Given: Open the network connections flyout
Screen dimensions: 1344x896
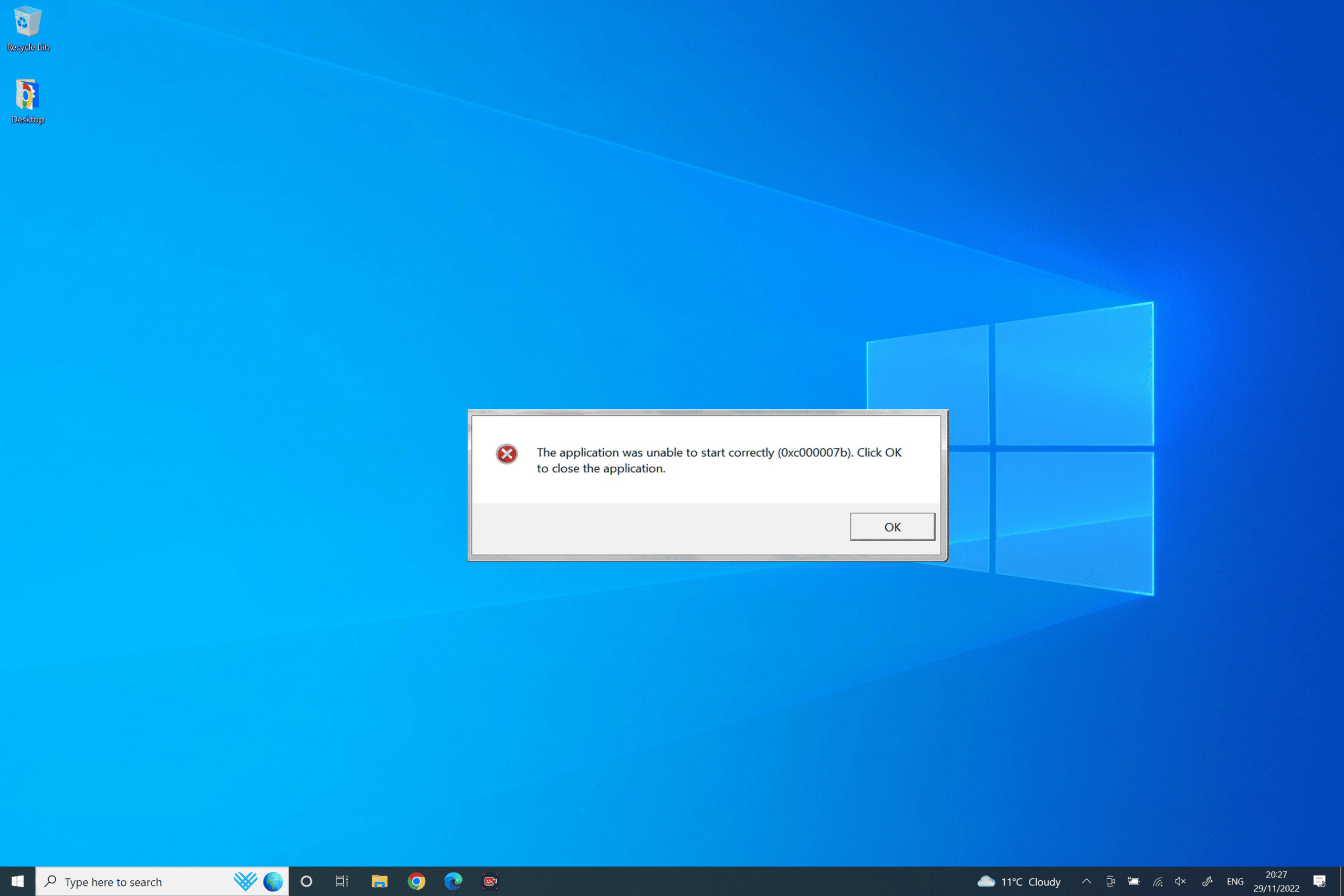Looking at the screenshot, I should pyautogui.click(x=1158, y=881).
